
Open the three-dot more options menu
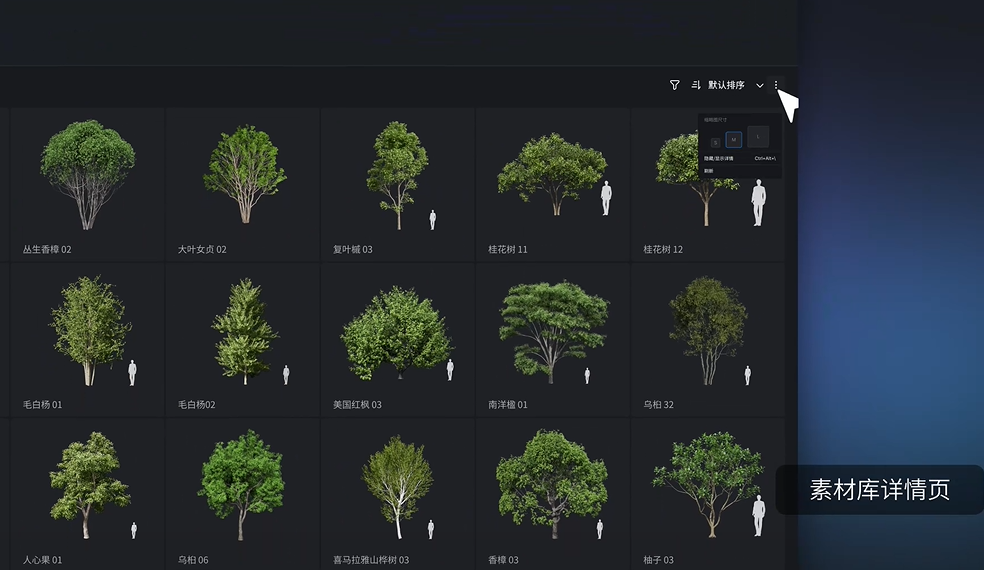(776, 85)
